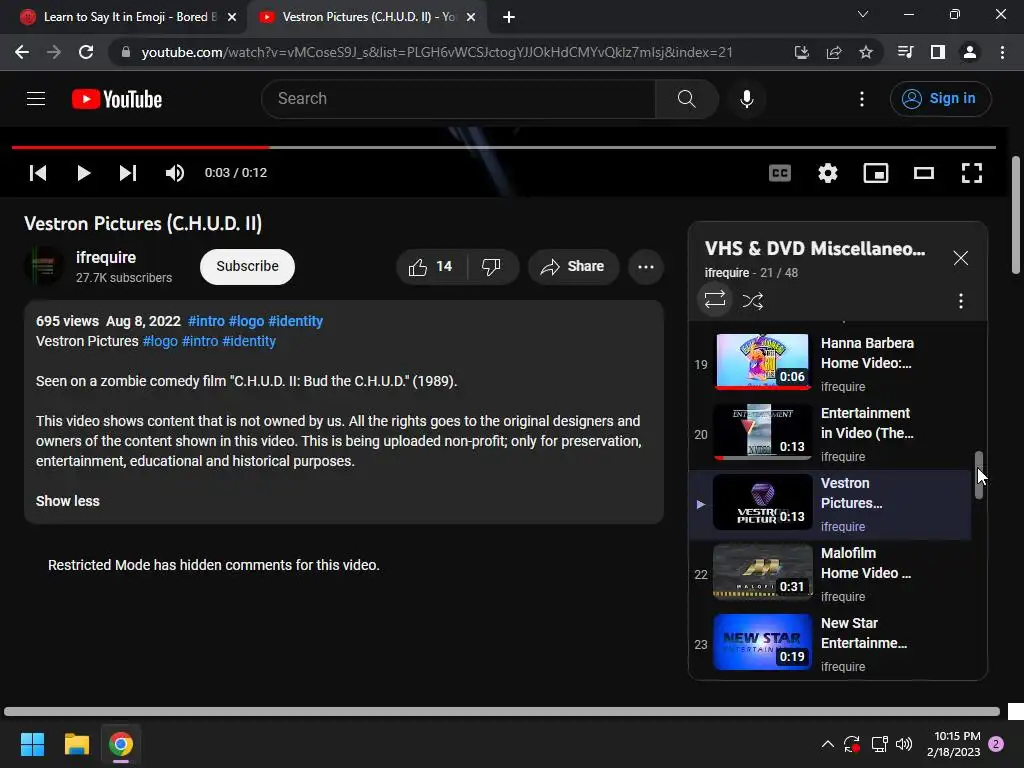
Task: Like the video with thumbs up
Action: pyautogui.click(x=431, y=266)
